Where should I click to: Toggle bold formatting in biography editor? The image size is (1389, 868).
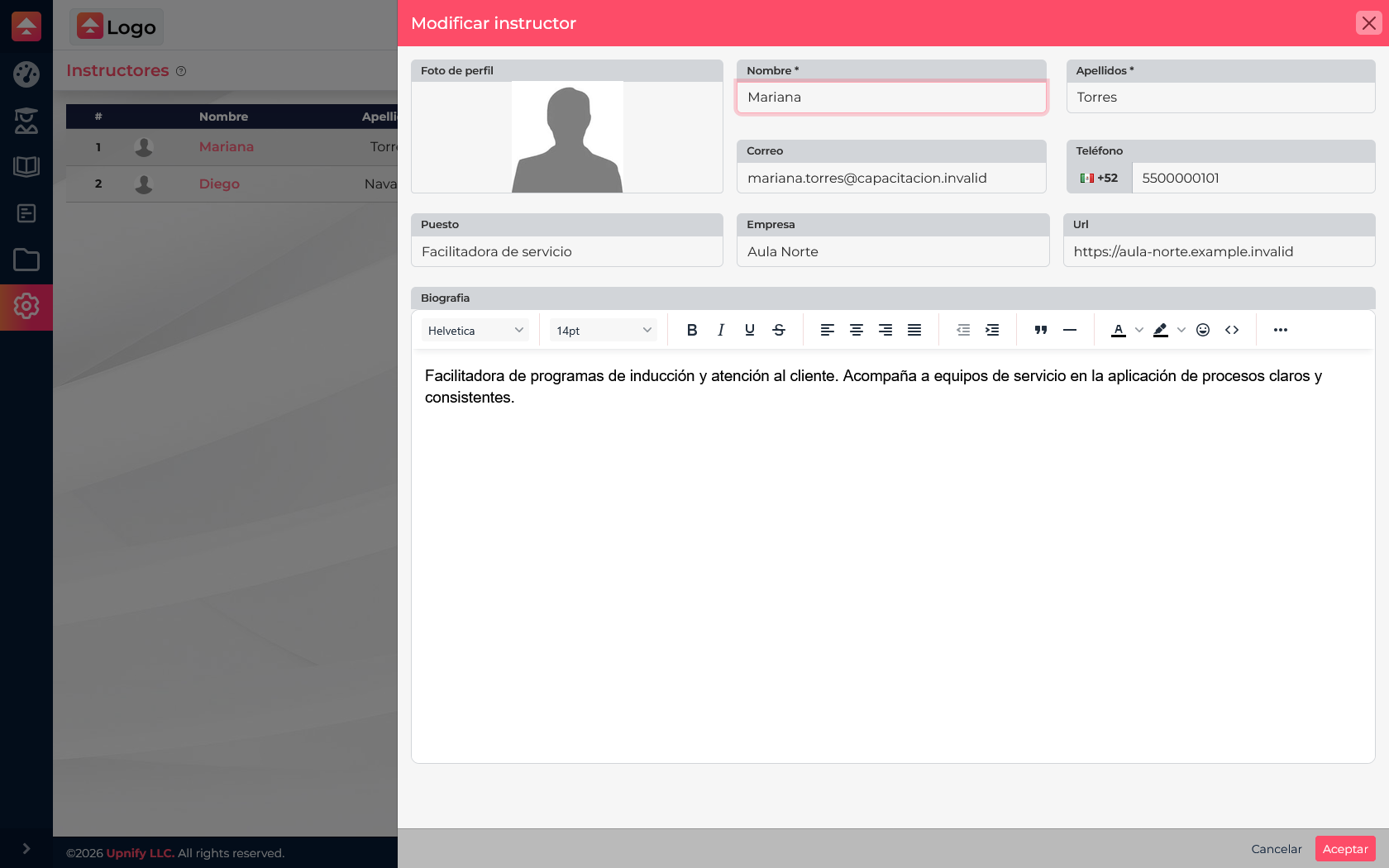(x=692, y=330)
